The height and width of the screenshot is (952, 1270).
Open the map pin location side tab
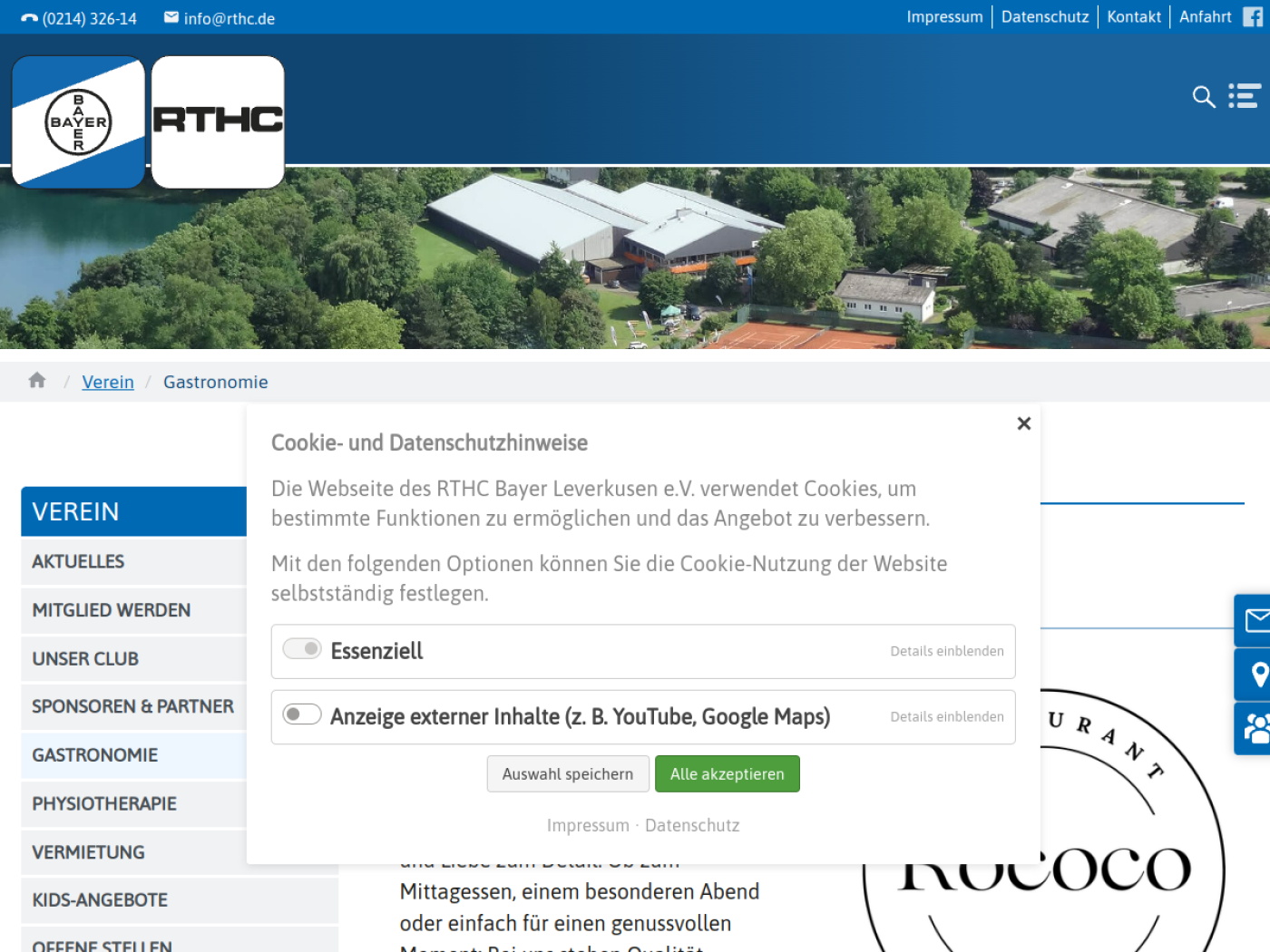coord(1253,675)
